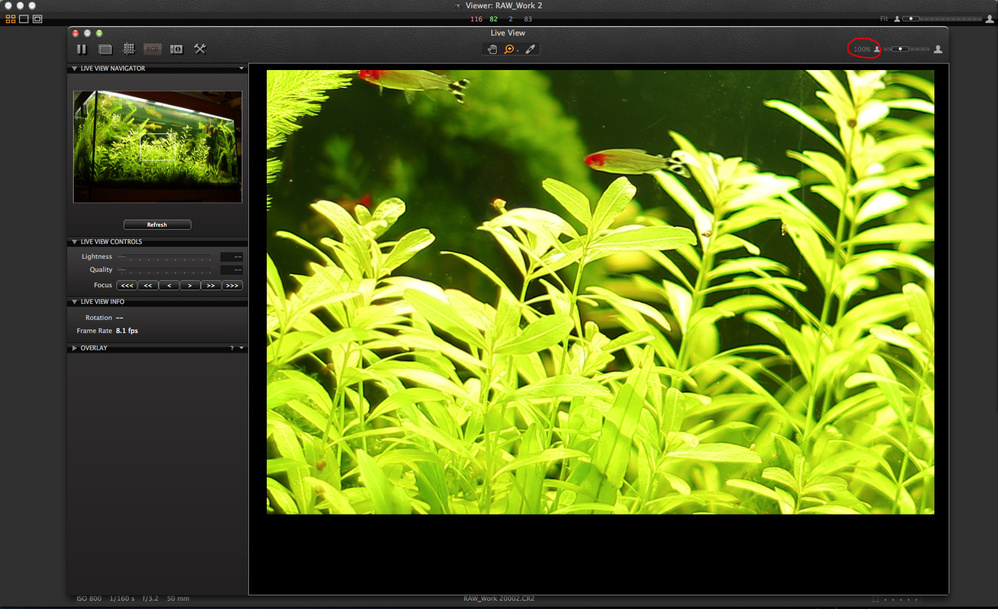Screen dimensions: 998x609
Task: Click the Refresh button
Action: tap(157, 225)
